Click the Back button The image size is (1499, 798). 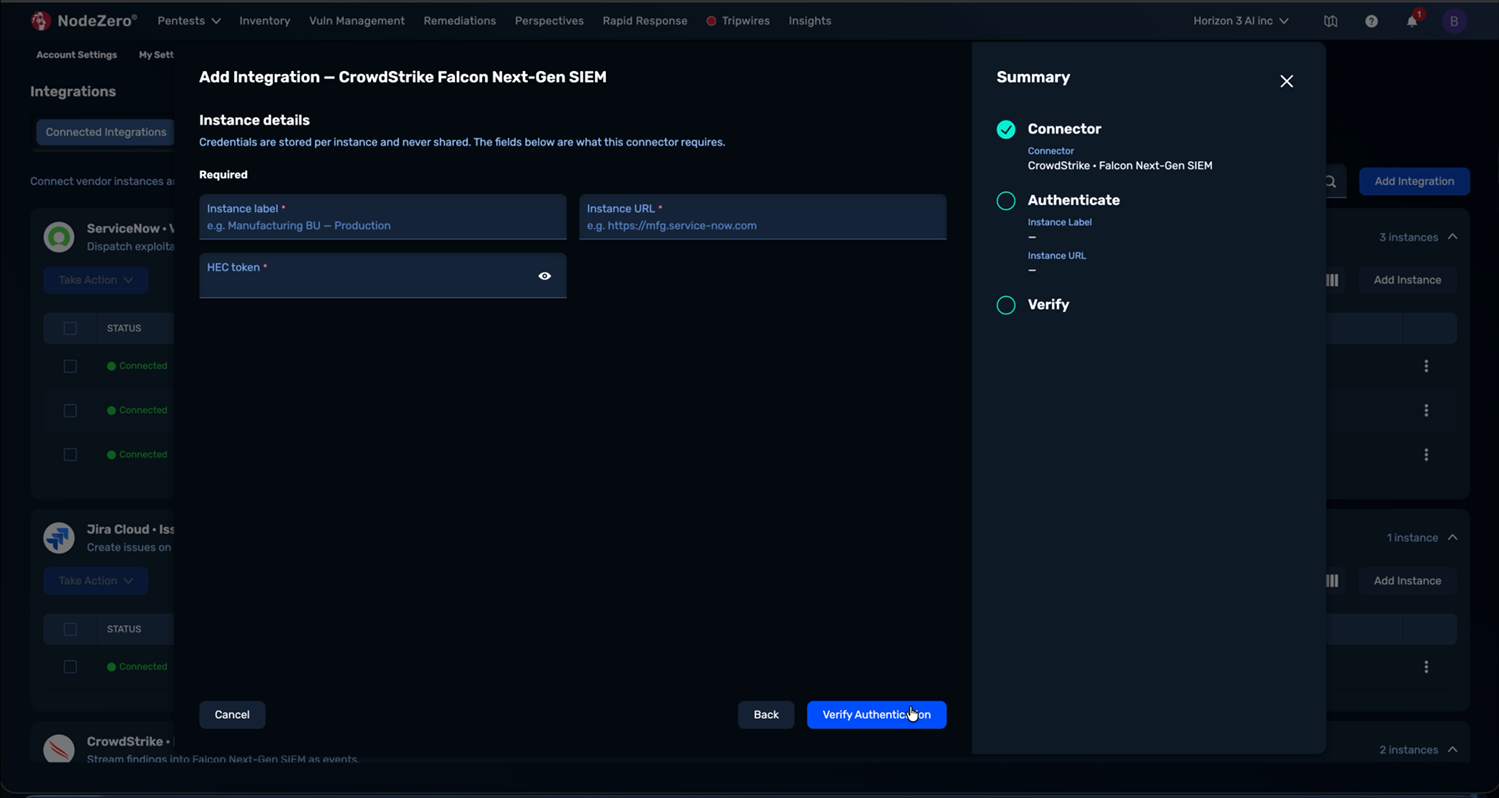tap(766, 715)
